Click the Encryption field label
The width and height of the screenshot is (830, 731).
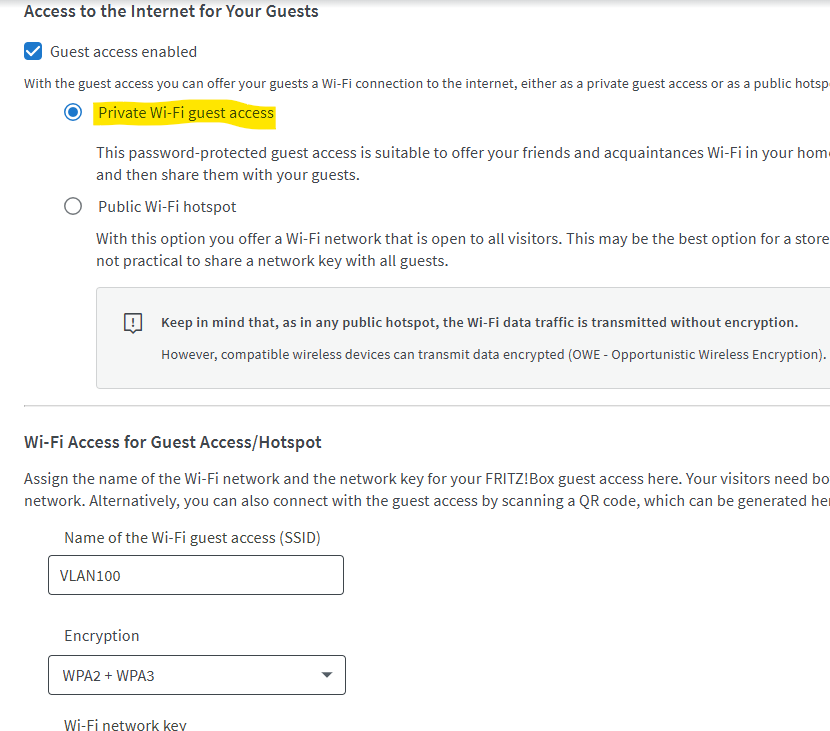tap(102, 636)
